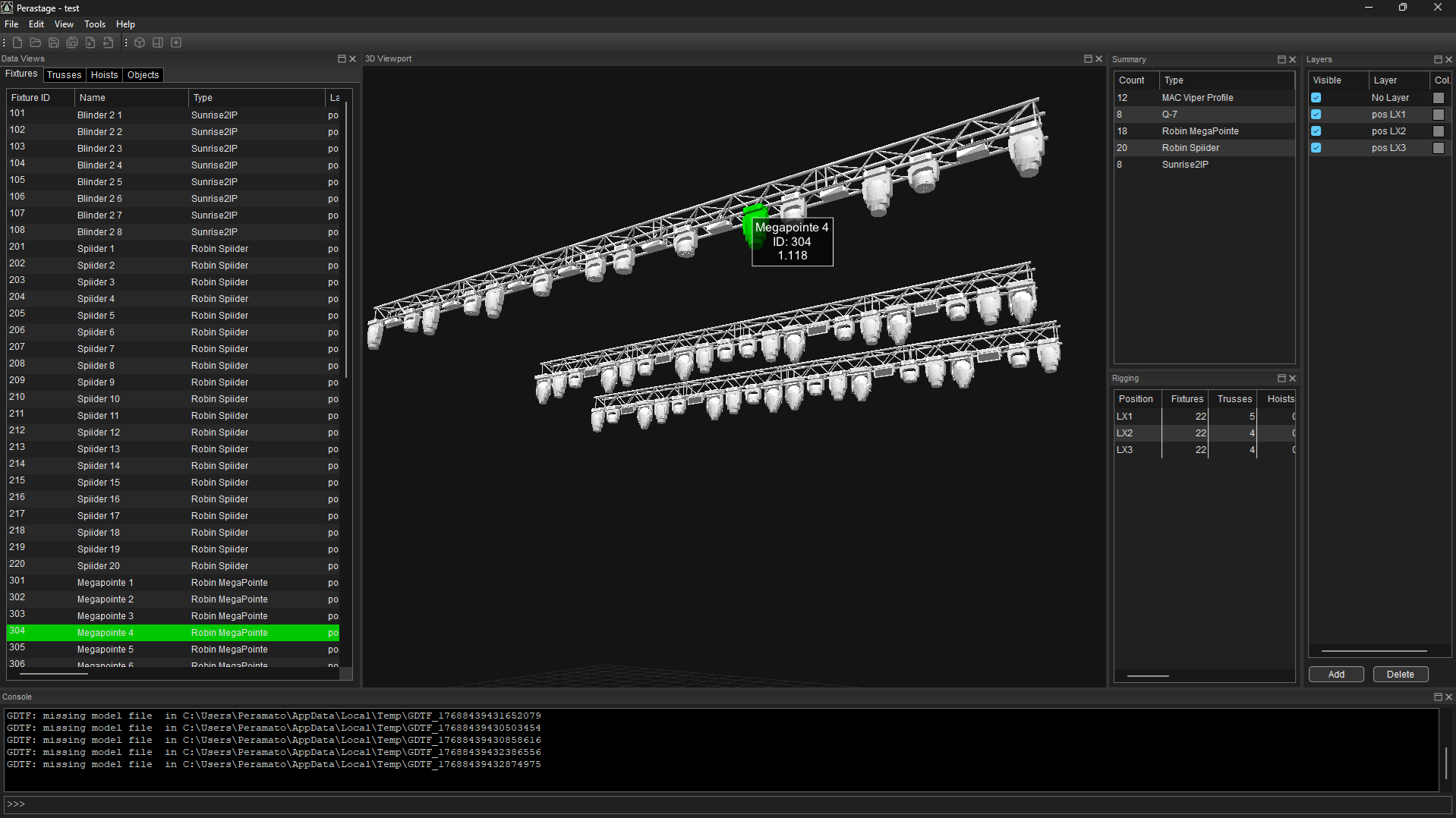Image resolution: width=1456 pixels, height=818 pixels.
Task: Click the split view toolbar icon
Action: (x=158, y=42)
